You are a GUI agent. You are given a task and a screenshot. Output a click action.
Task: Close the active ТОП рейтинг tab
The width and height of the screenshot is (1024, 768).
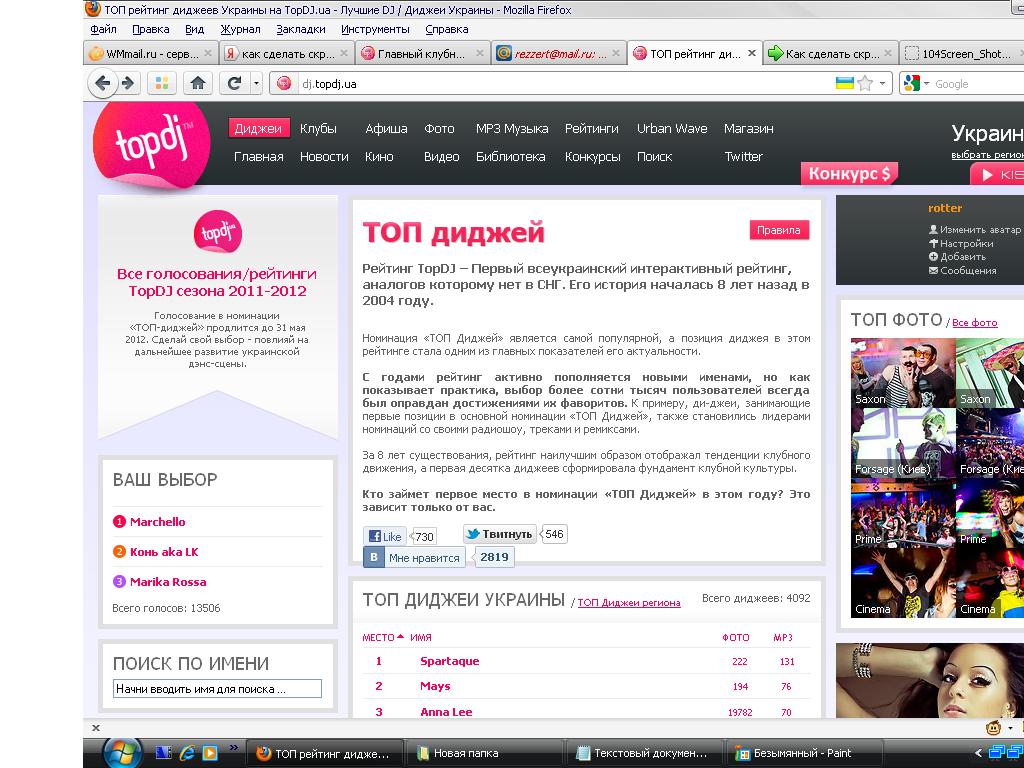pyautogui.click(x=752, y=54)
